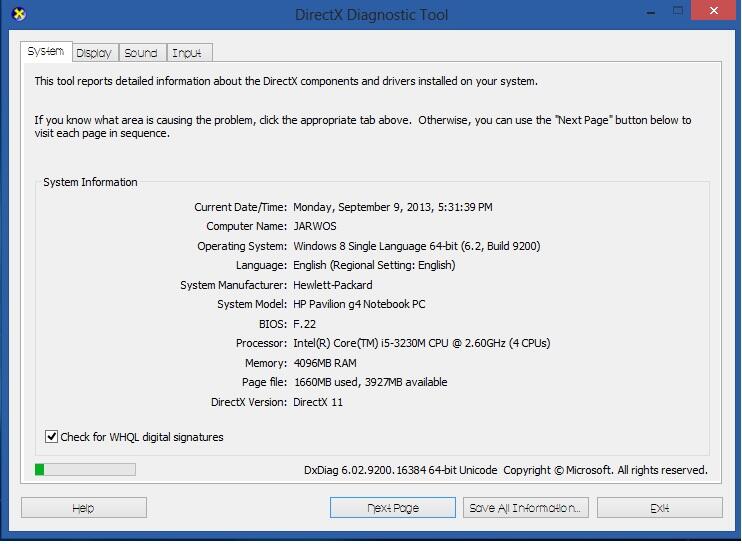742x544 pixels.
Task: Click Save All Information button
Action: tap(526, 508)
